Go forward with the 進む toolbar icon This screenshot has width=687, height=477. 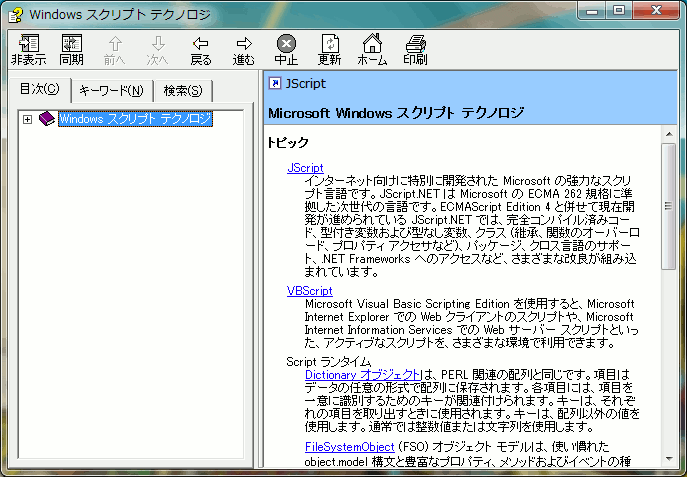[244, 48]
